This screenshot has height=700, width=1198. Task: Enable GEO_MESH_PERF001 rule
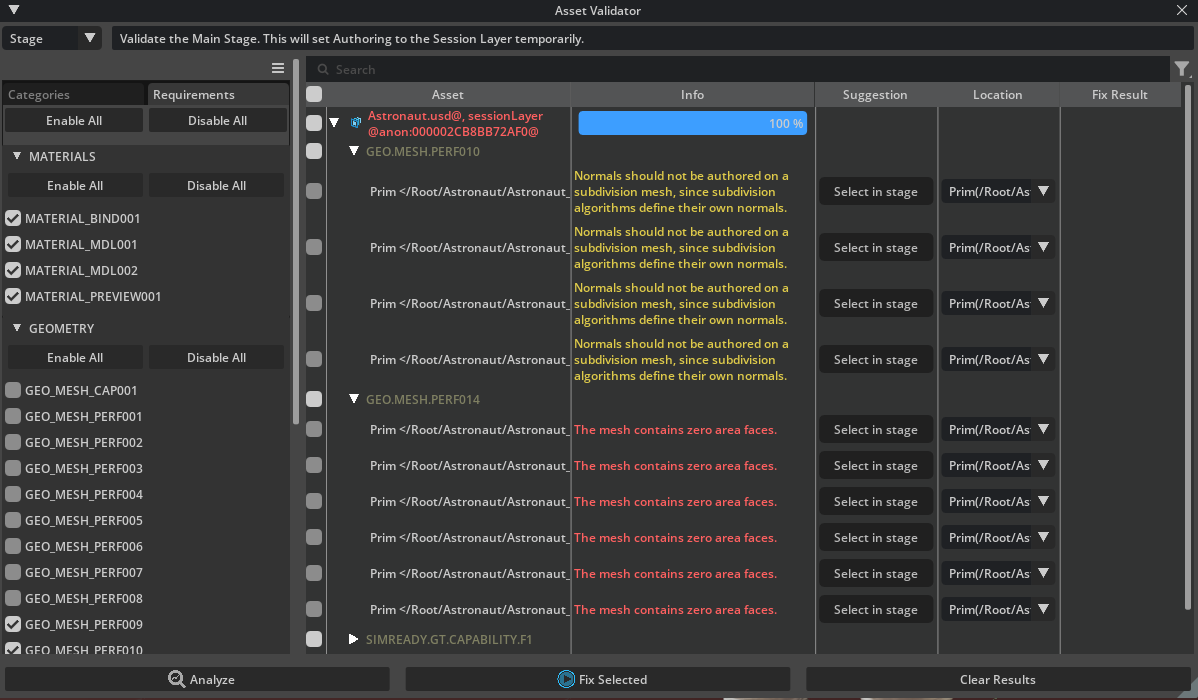click(x=13, y=416)
